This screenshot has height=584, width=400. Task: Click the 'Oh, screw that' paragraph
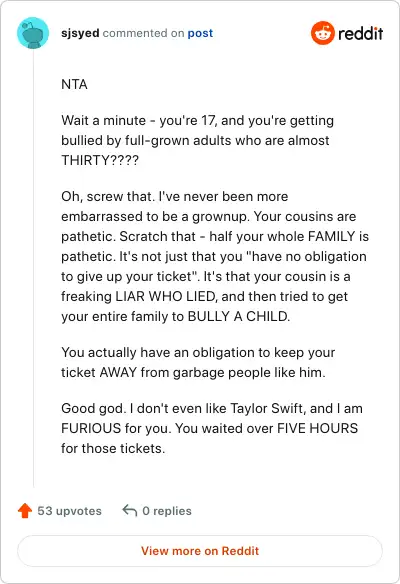click(x=215, y=256)
